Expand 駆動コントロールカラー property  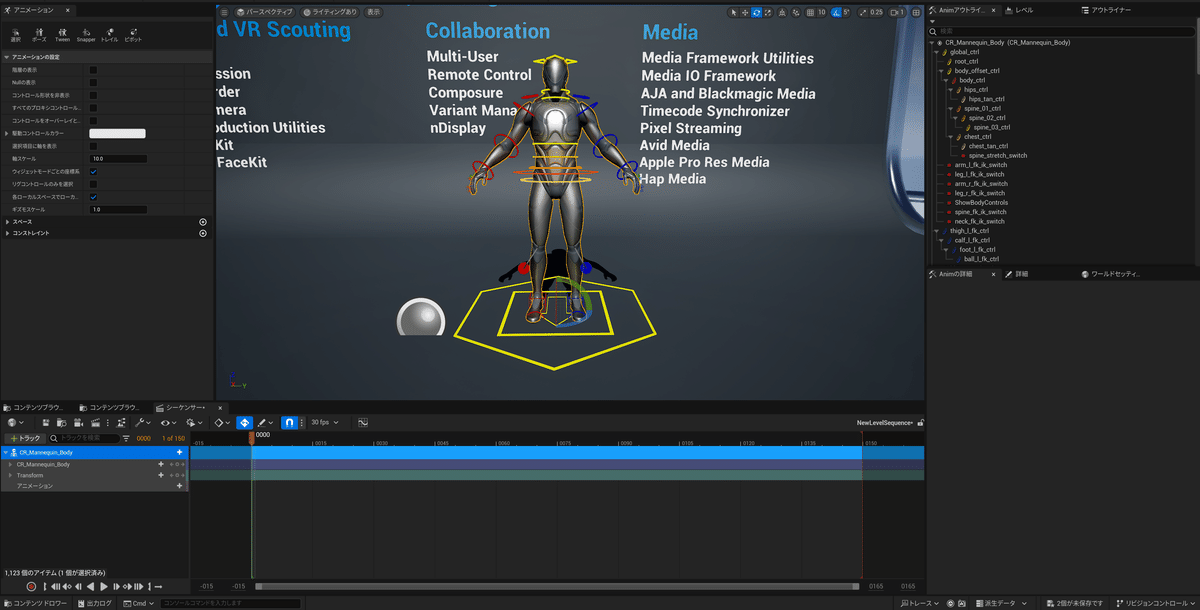click(x=6, y=133)
